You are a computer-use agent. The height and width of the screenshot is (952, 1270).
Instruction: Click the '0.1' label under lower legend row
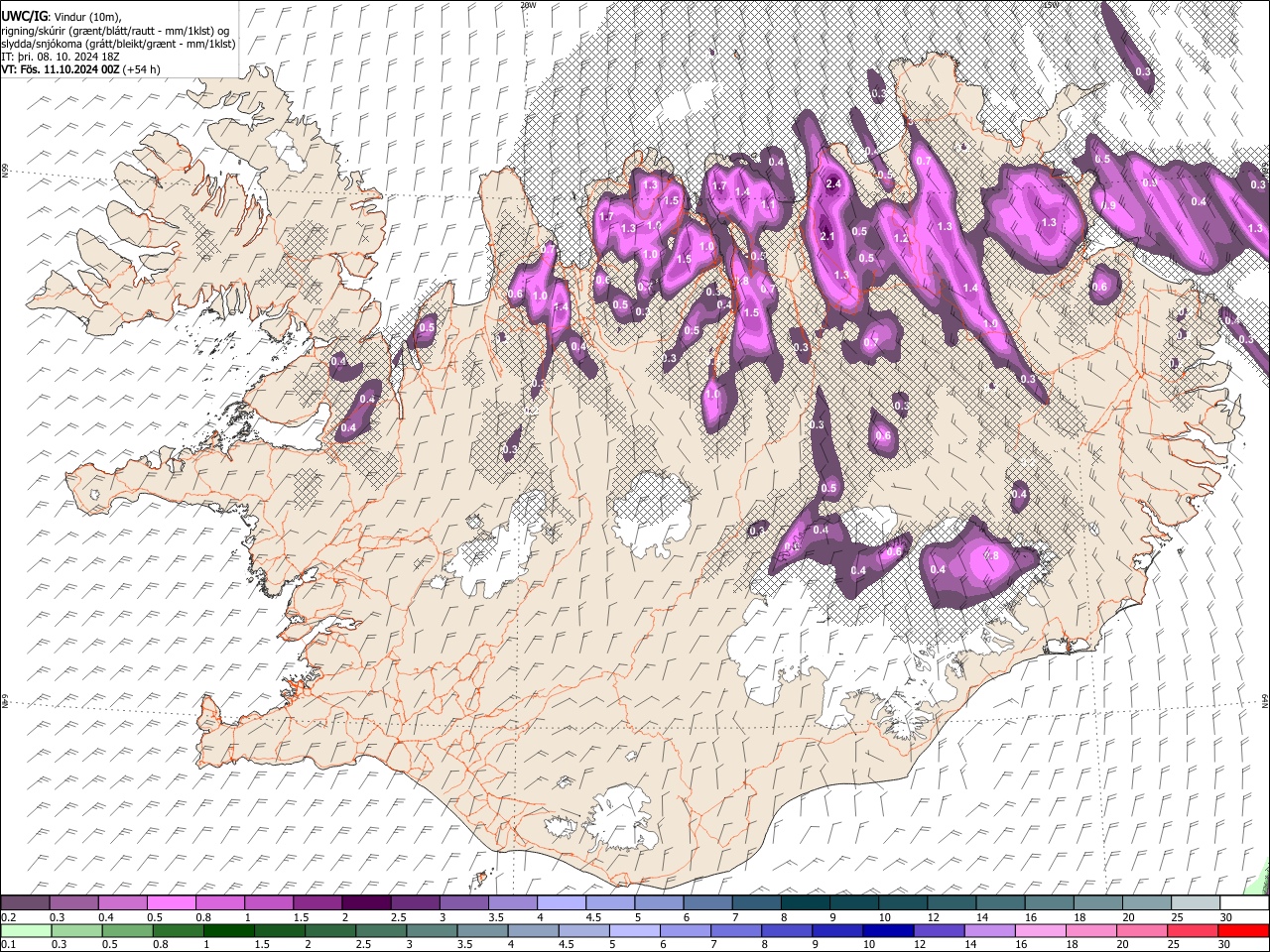click(x=8, y=944)
